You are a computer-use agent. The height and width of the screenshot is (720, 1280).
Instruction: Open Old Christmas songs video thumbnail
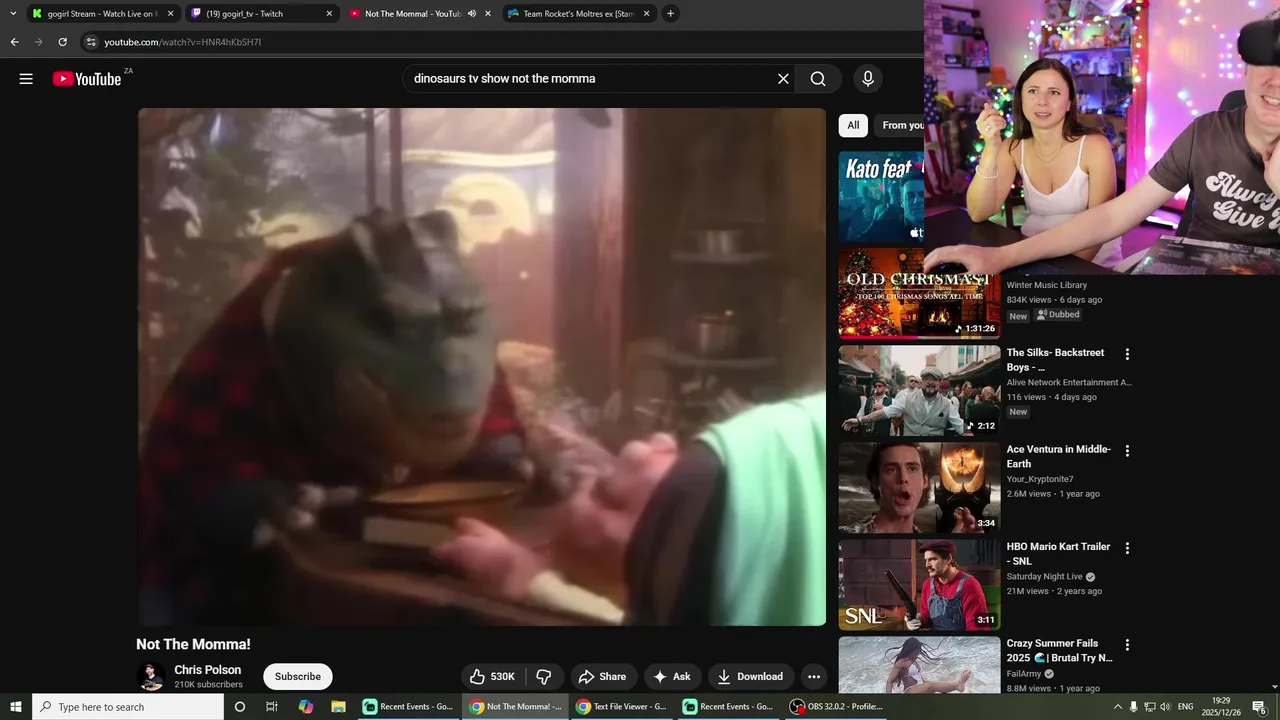(x=919, y=295)
